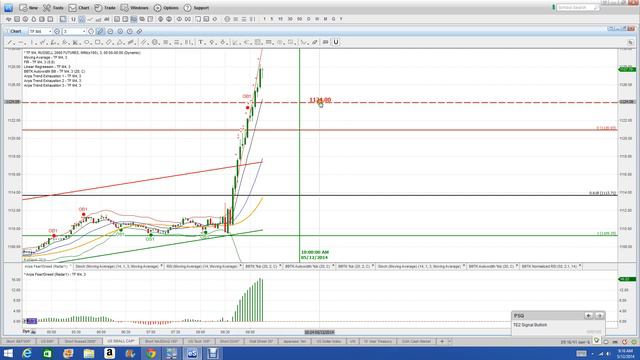Switch to eSignal in the taskbar
640x360 pixels.
pyautogui.click(x=192, y=353)
